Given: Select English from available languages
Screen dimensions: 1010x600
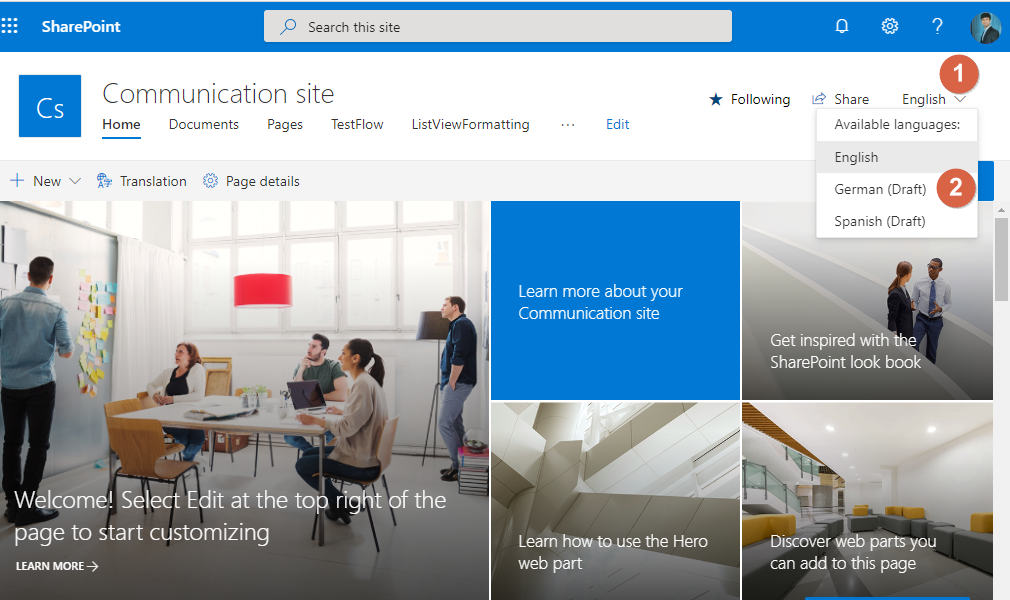Looking at the screenshot, I should (x=897, y=157).
